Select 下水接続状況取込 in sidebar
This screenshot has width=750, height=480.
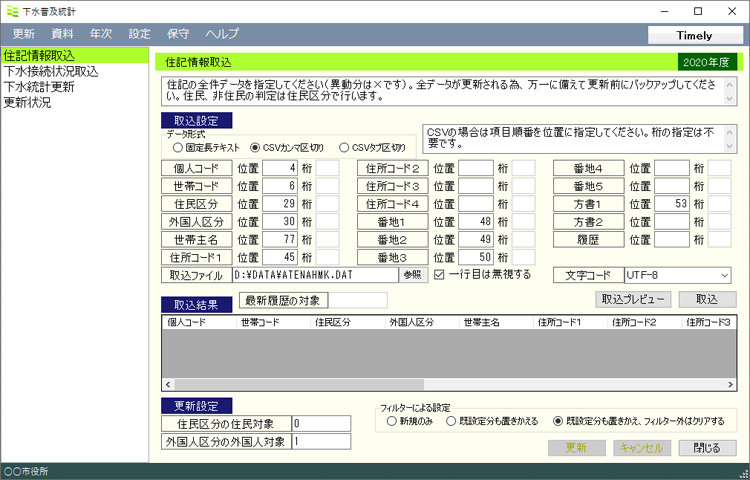pyautogui.click(x=51, y=71)
